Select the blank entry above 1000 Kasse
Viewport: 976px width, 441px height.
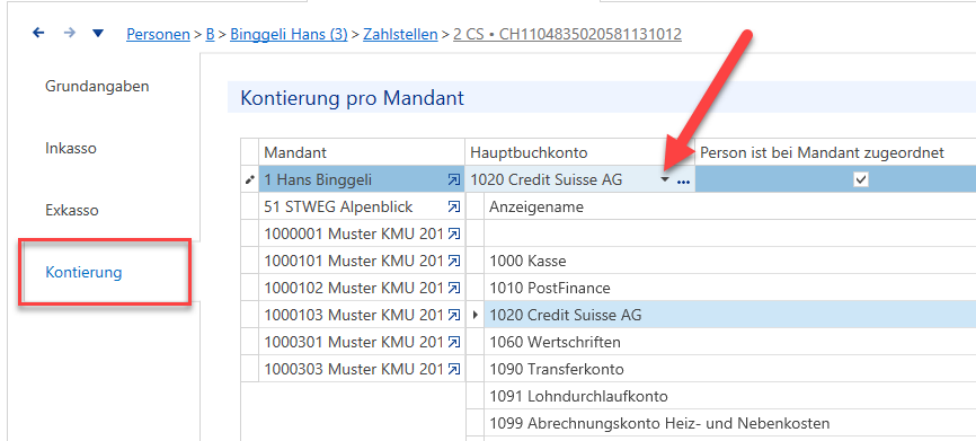(730, 234)
